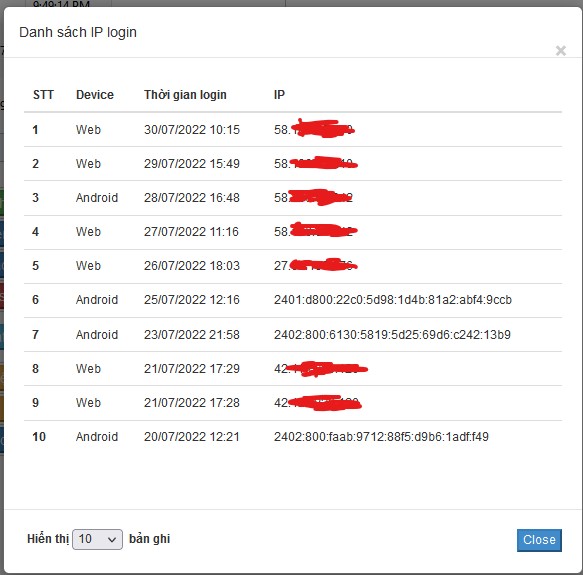Click row number 1 in STT column
The width and height of the screenshot is (583, 575).
point(35,130)
